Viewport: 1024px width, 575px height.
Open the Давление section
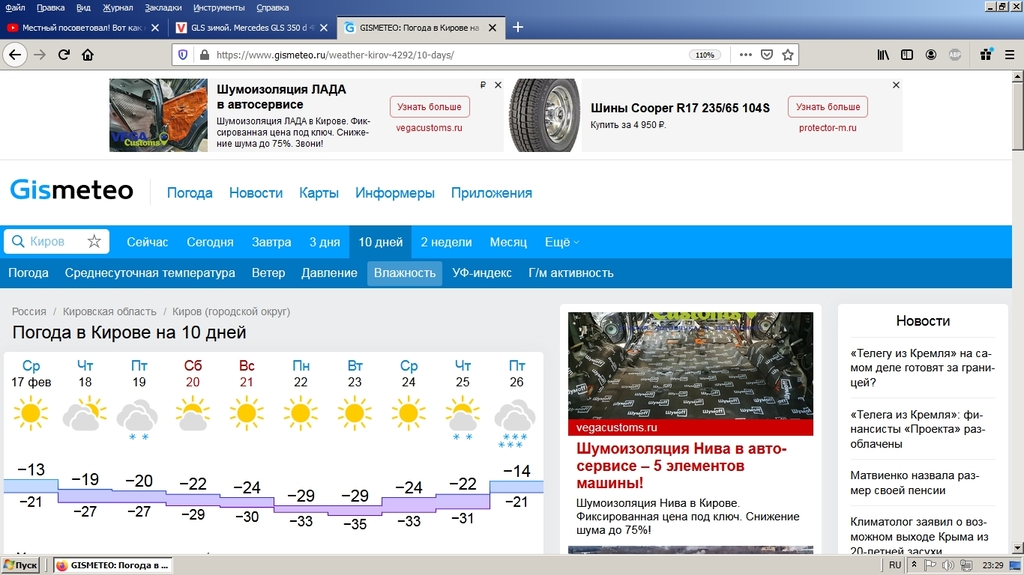click(x=329, y=273)
